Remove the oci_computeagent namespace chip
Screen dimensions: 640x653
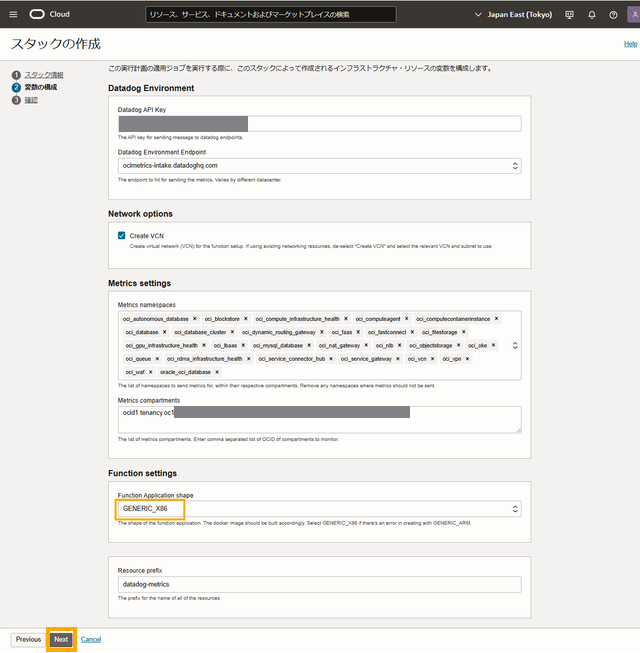coord(406,319)
